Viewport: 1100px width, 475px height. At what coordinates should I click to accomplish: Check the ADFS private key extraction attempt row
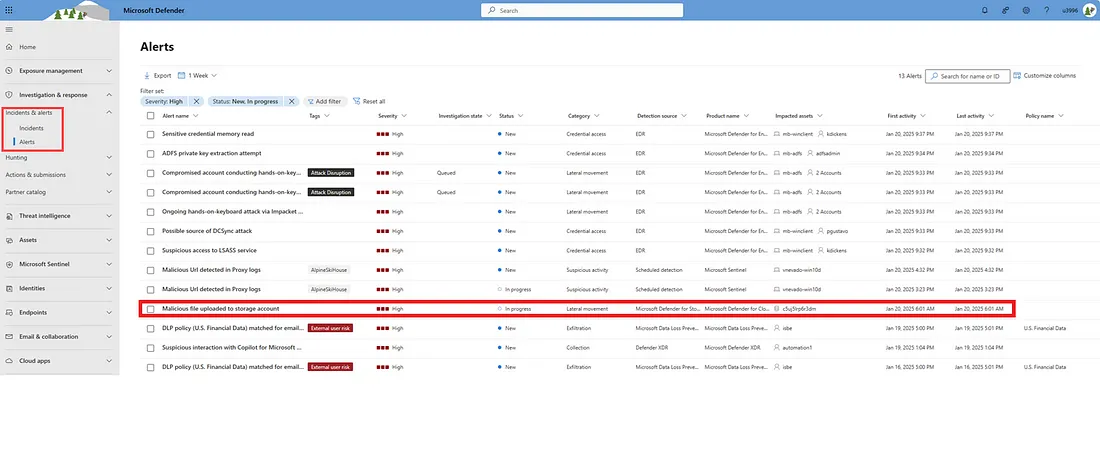click(151, 153)
